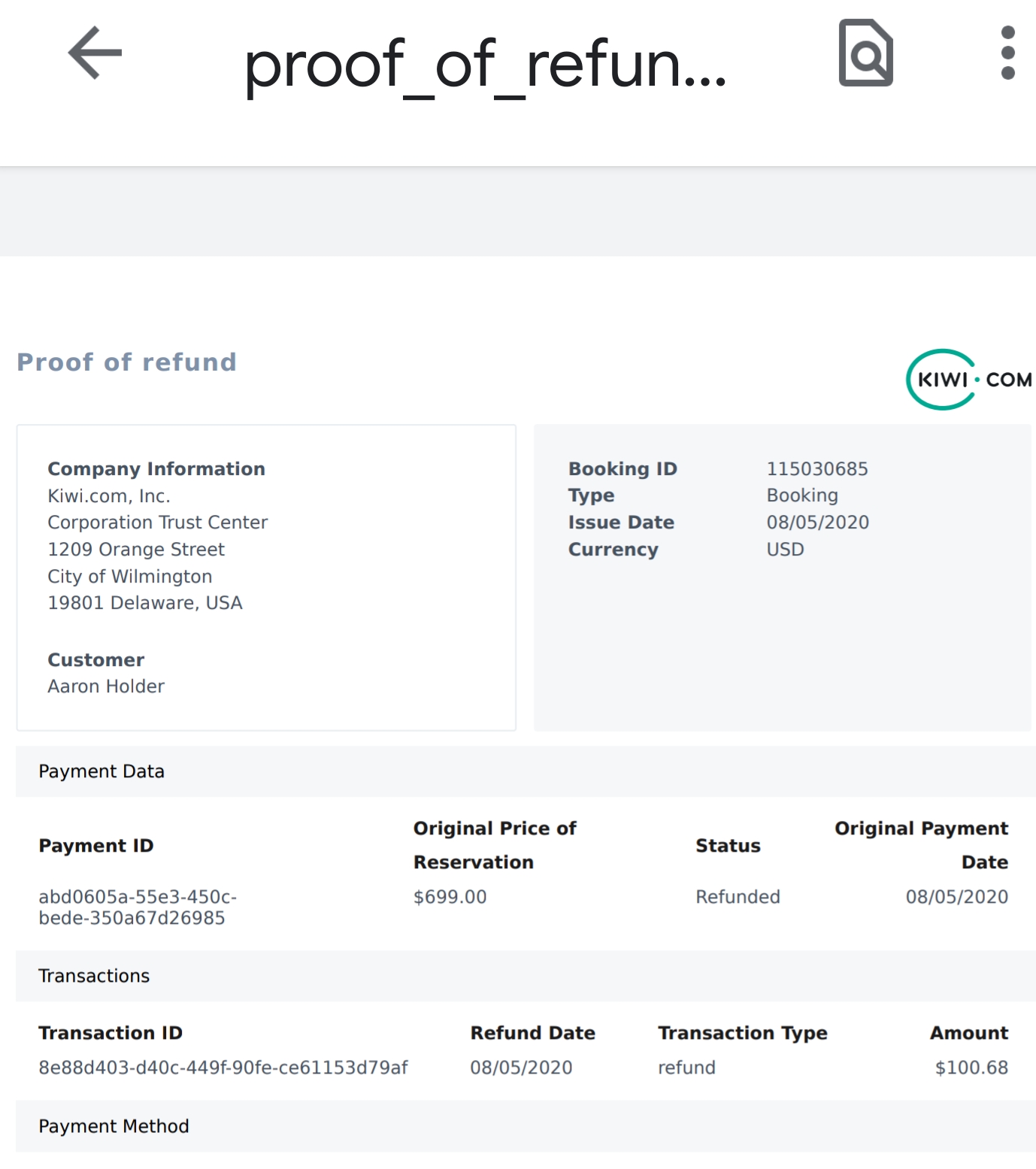This screenshot has width=1036, height=1169.
Task: Click the Kiwi.com logo
Action: point(968,380)
